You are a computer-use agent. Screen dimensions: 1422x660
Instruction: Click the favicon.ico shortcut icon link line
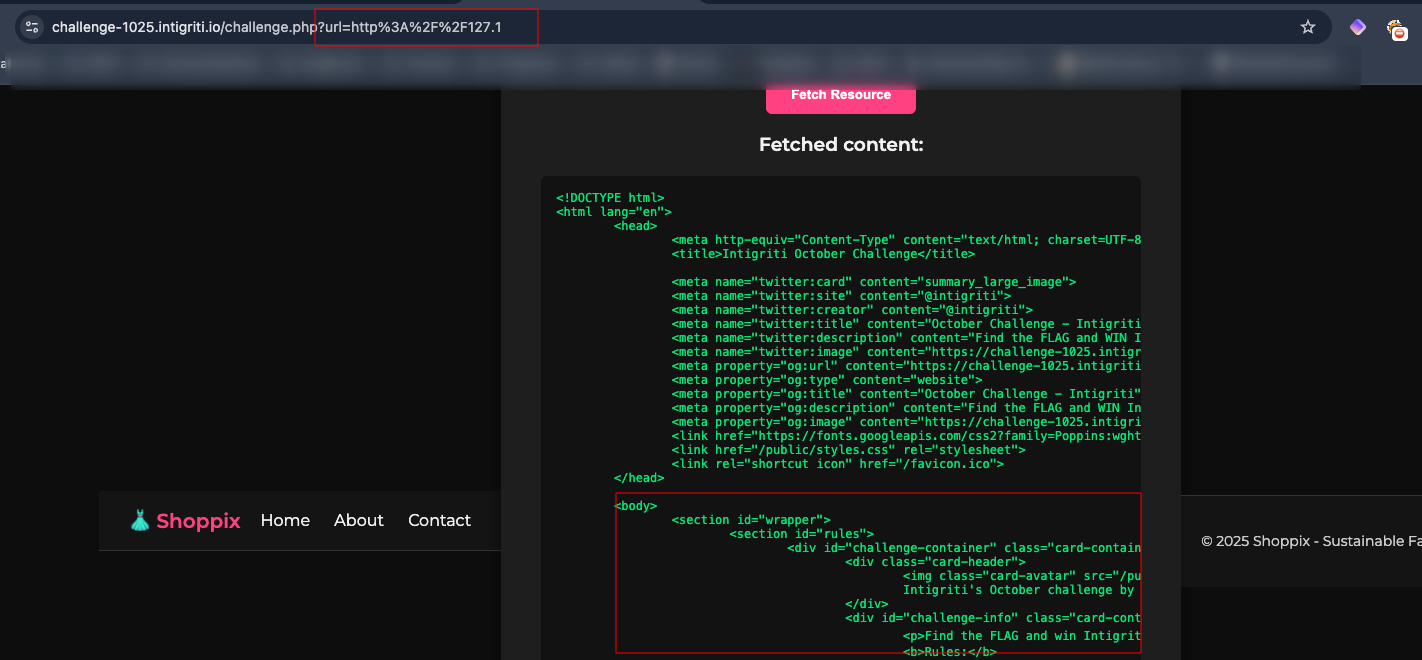[837, 464]
